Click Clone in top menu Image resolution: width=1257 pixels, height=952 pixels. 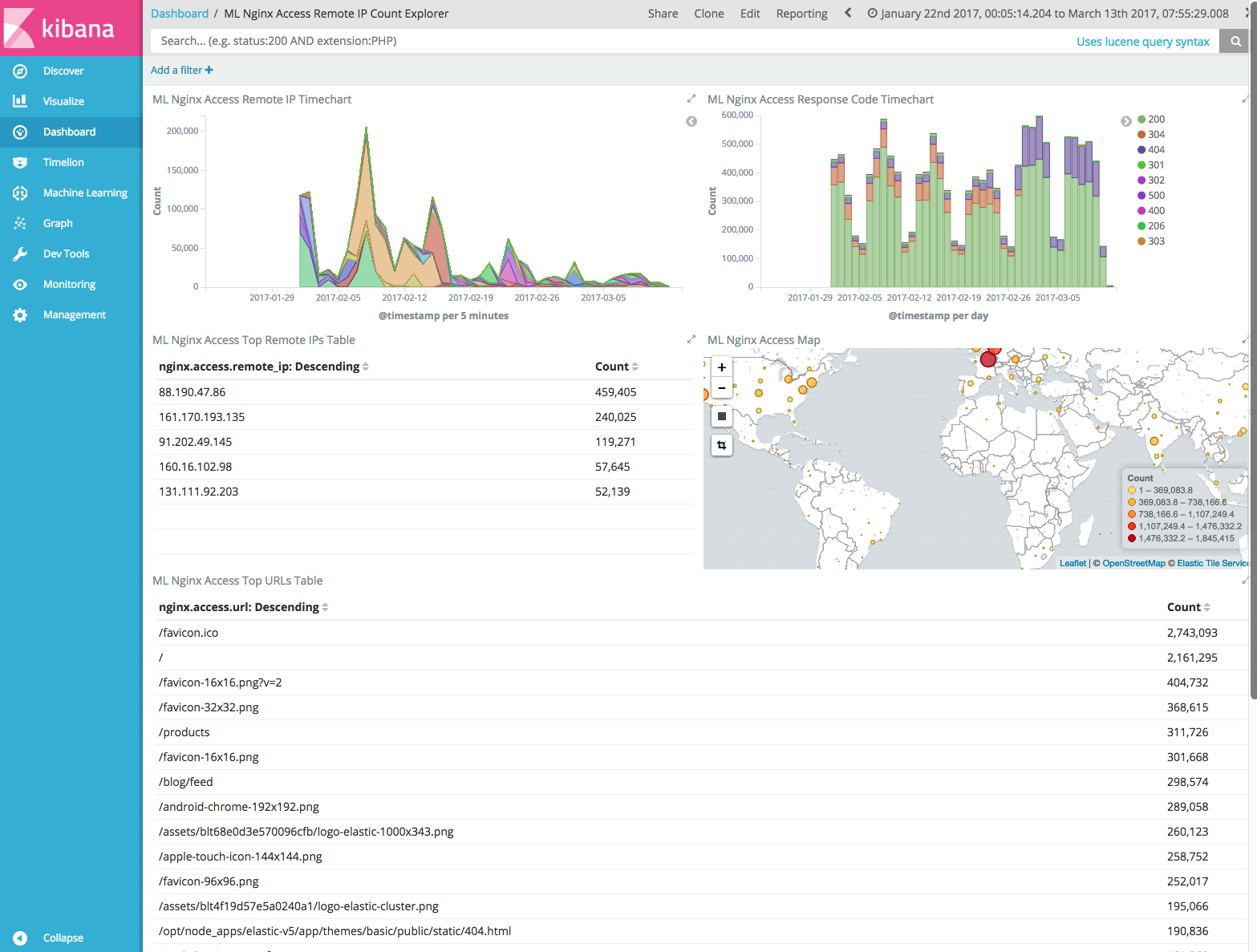709,14
